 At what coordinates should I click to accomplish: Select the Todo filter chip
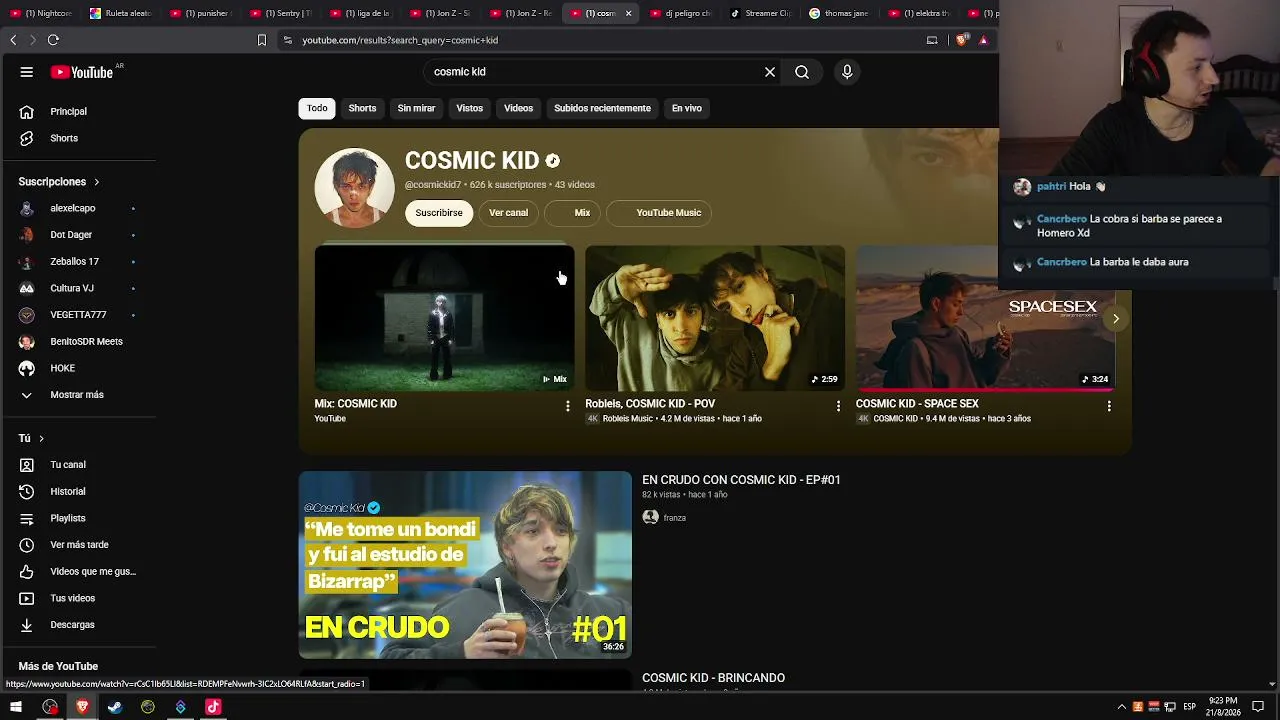pos(317,108)
